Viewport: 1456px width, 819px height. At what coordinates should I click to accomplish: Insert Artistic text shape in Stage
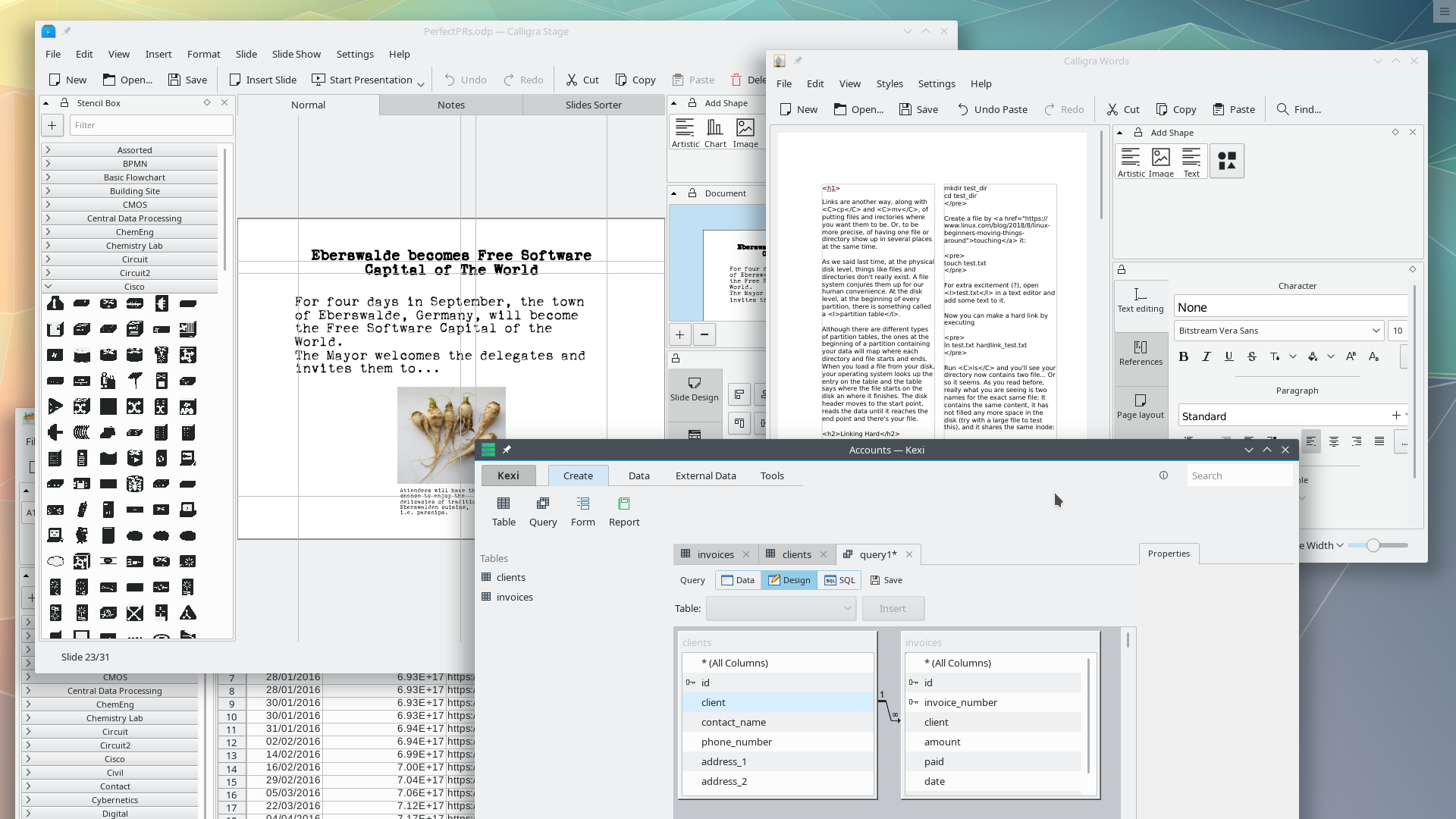pyautogui.click(x=686, y=133)
